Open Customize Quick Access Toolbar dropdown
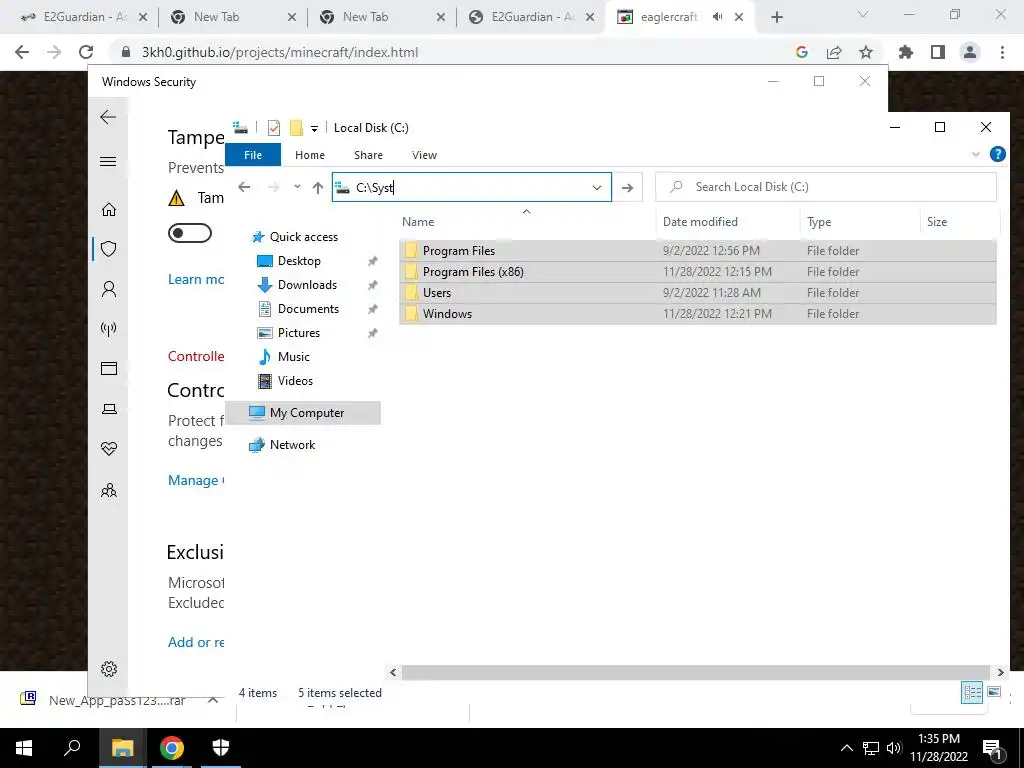1024x768 pixels. pyautogui.click(x=314, y=129)
